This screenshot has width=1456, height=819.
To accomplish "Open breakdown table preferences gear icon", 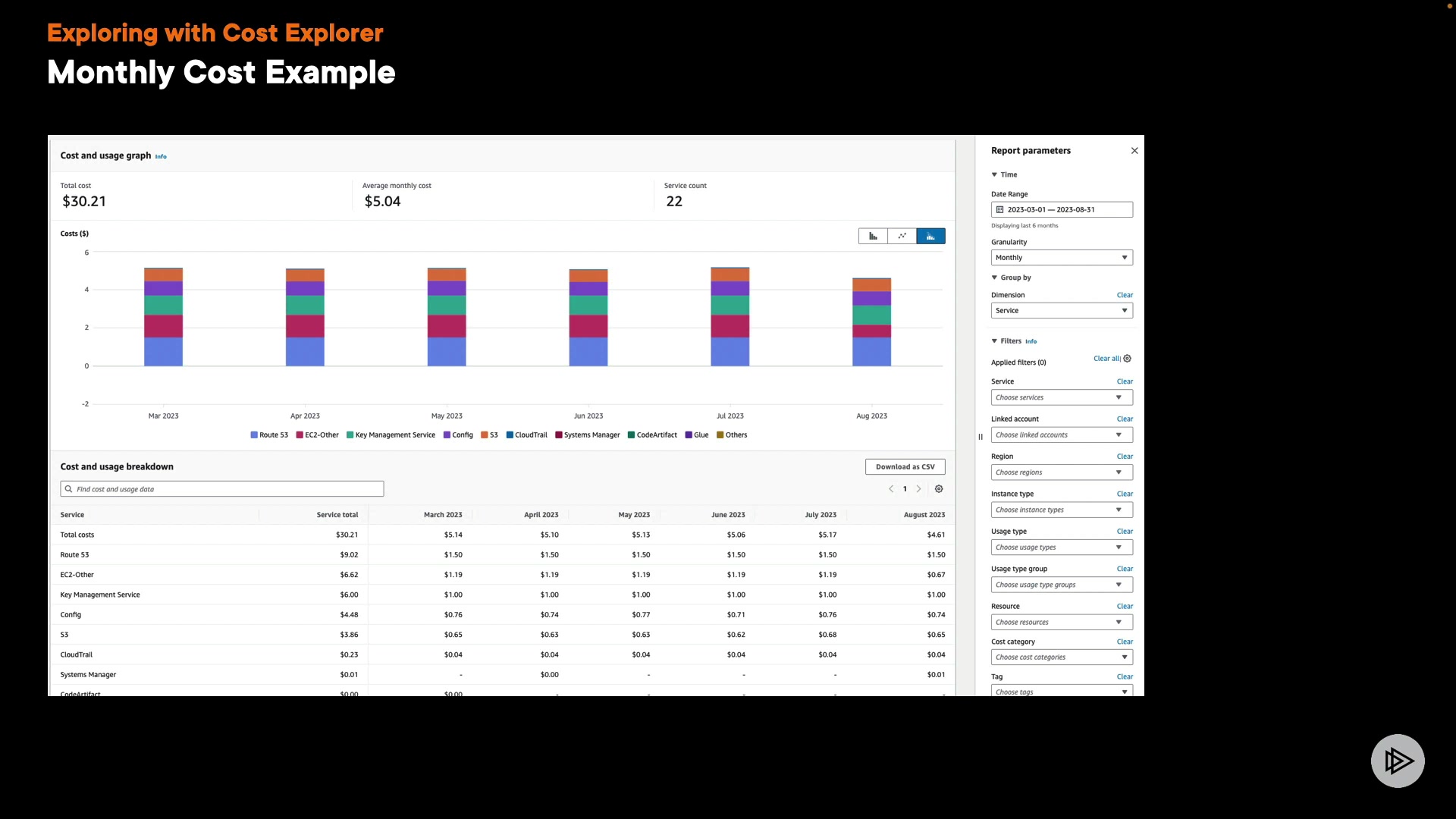I will (939, 489).
